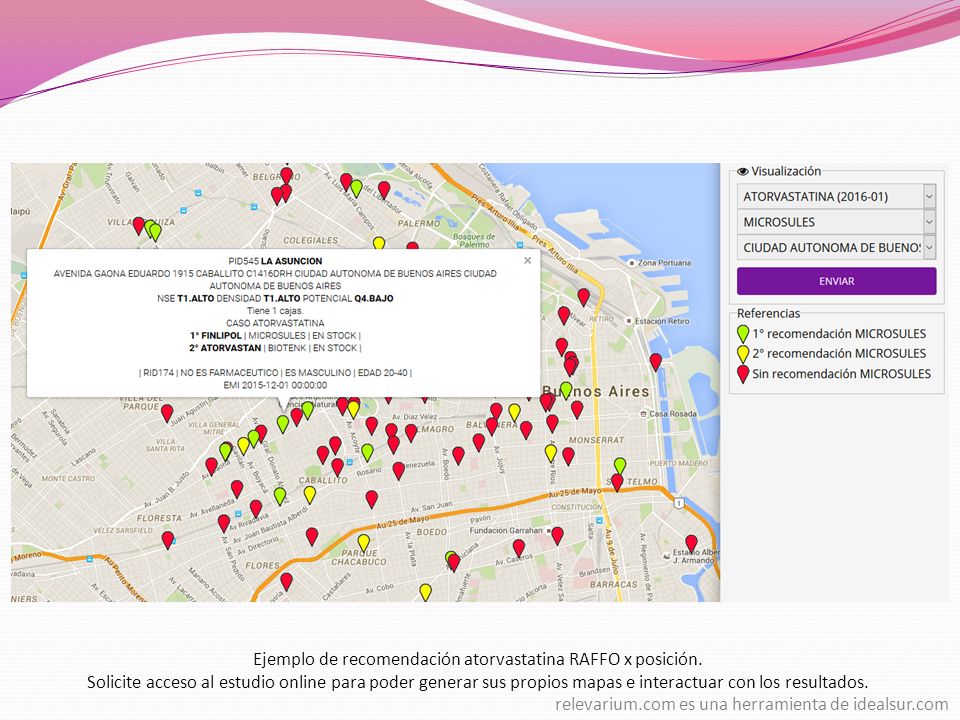Screen dimensions: 960x720
Task: Click red marker on Av. Caseros
Action: pyautogui.click(x=519, y=547)
